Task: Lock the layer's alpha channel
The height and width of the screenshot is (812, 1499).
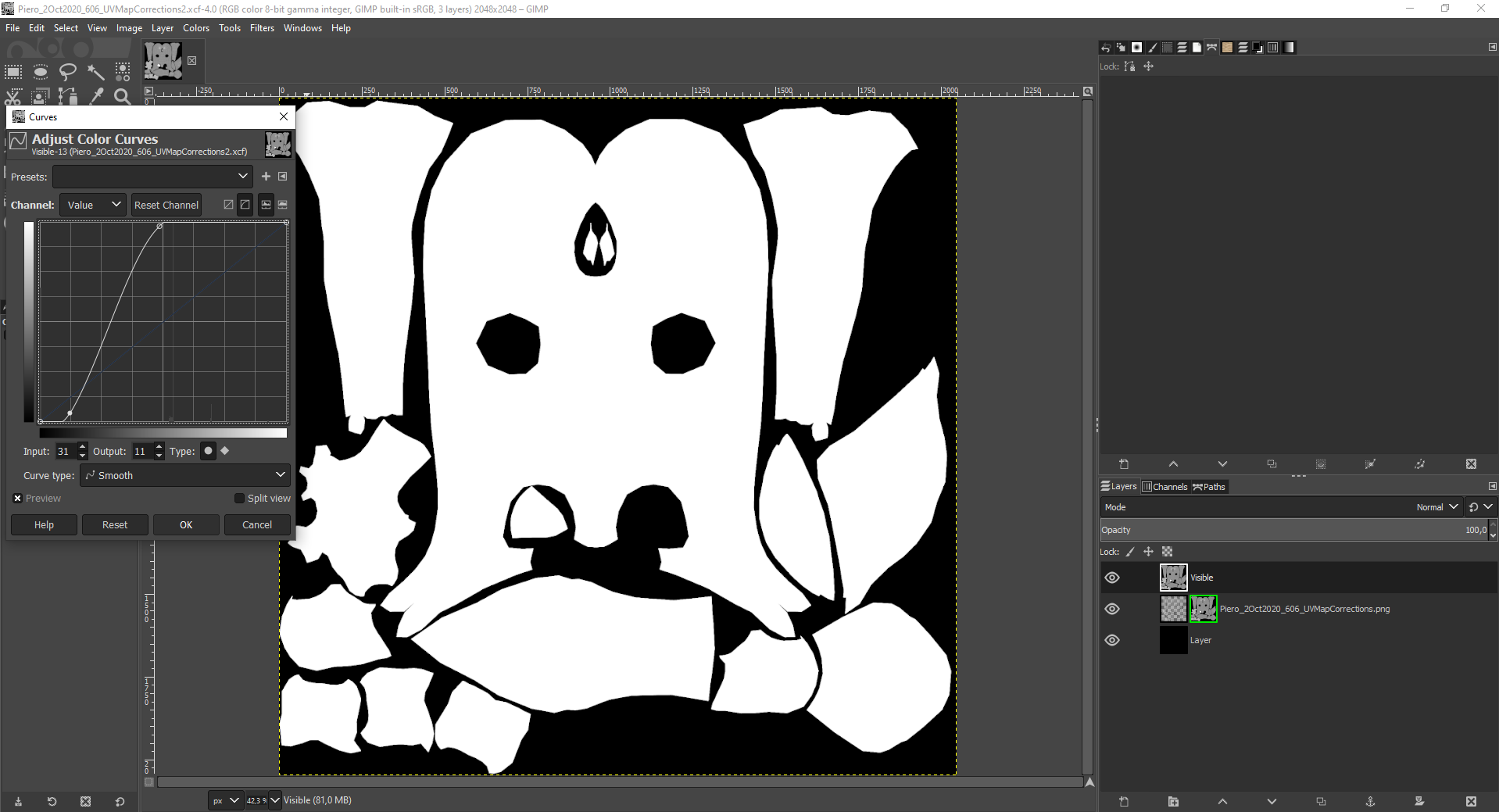Action: pos(1167,552)
